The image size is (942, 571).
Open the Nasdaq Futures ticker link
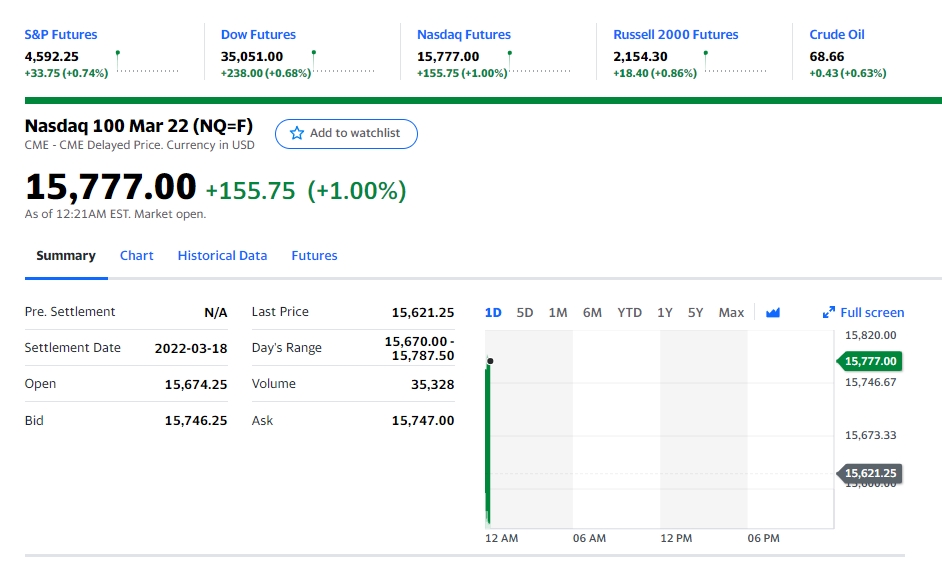pos(464,35)
